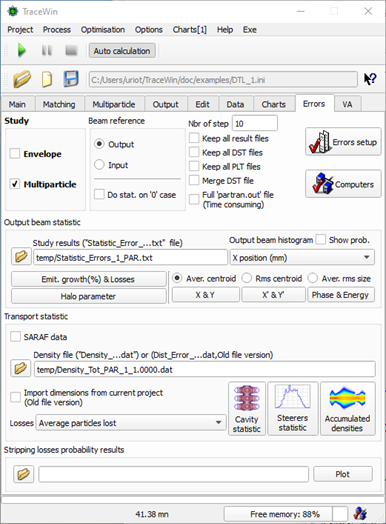Plot Phase & Energy histogram
Viewport: 386px width, 524px height.
point(341,294)
